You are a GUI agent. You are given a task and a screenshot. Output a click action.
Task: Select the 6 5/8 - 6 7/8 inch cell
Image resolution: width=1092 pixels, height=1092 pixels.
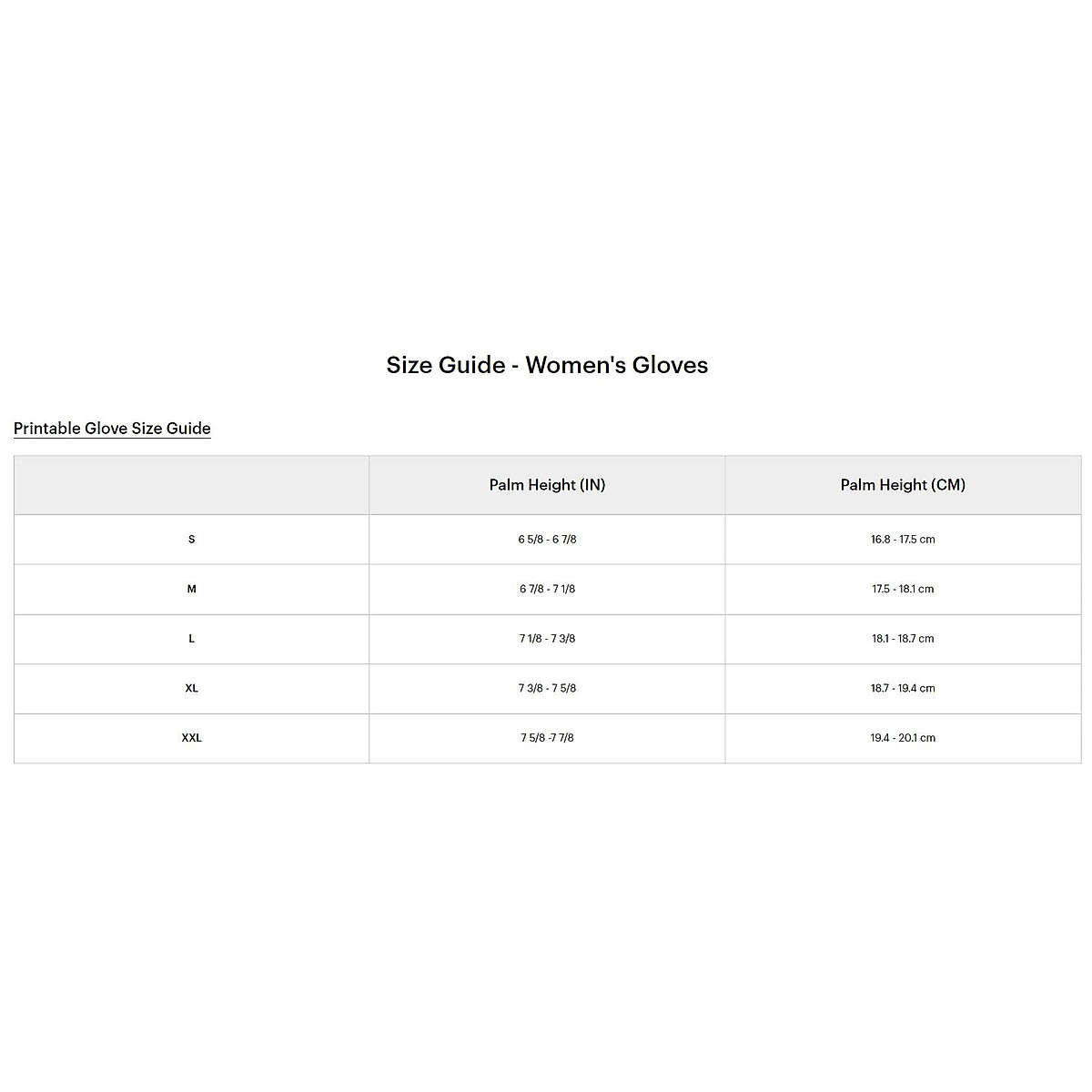coord(547,540)
